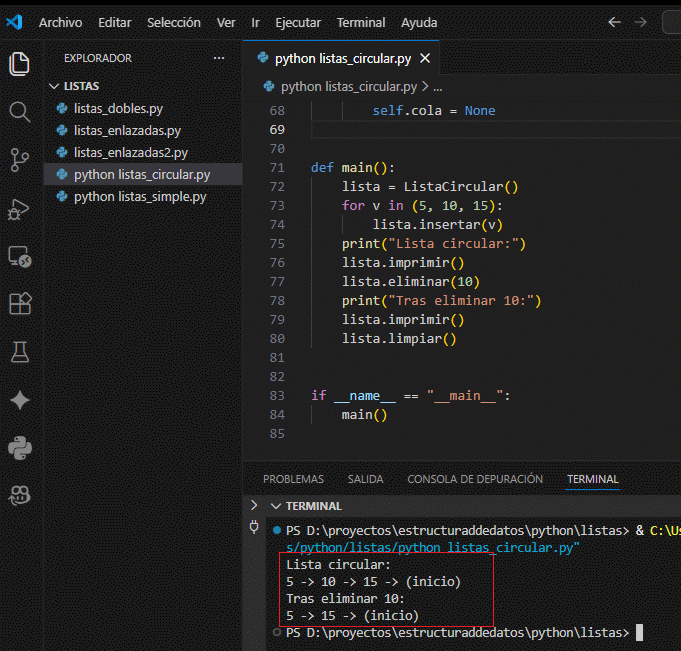This screenshot has width=681, height=651.
Task: Close the python listas_circular.py editor tab
Action: pos(424,58)
